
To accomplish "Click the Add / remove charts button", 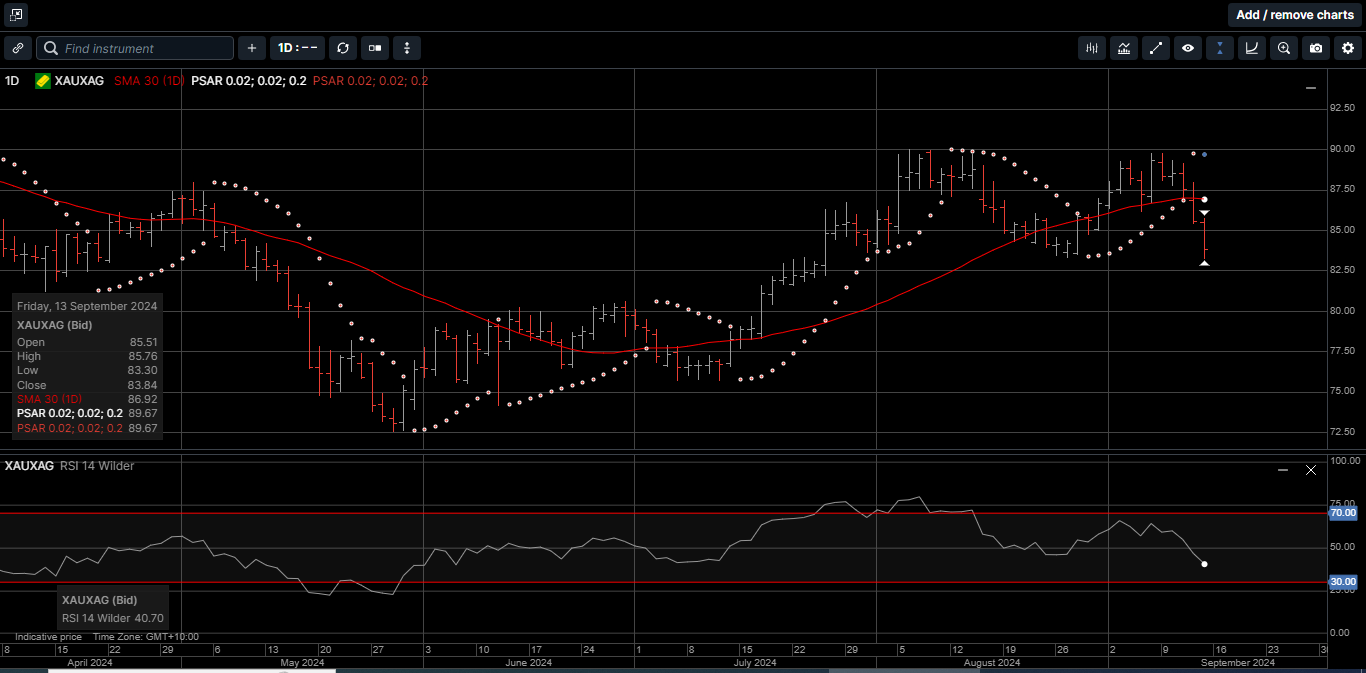I will tap(1294, 15).
